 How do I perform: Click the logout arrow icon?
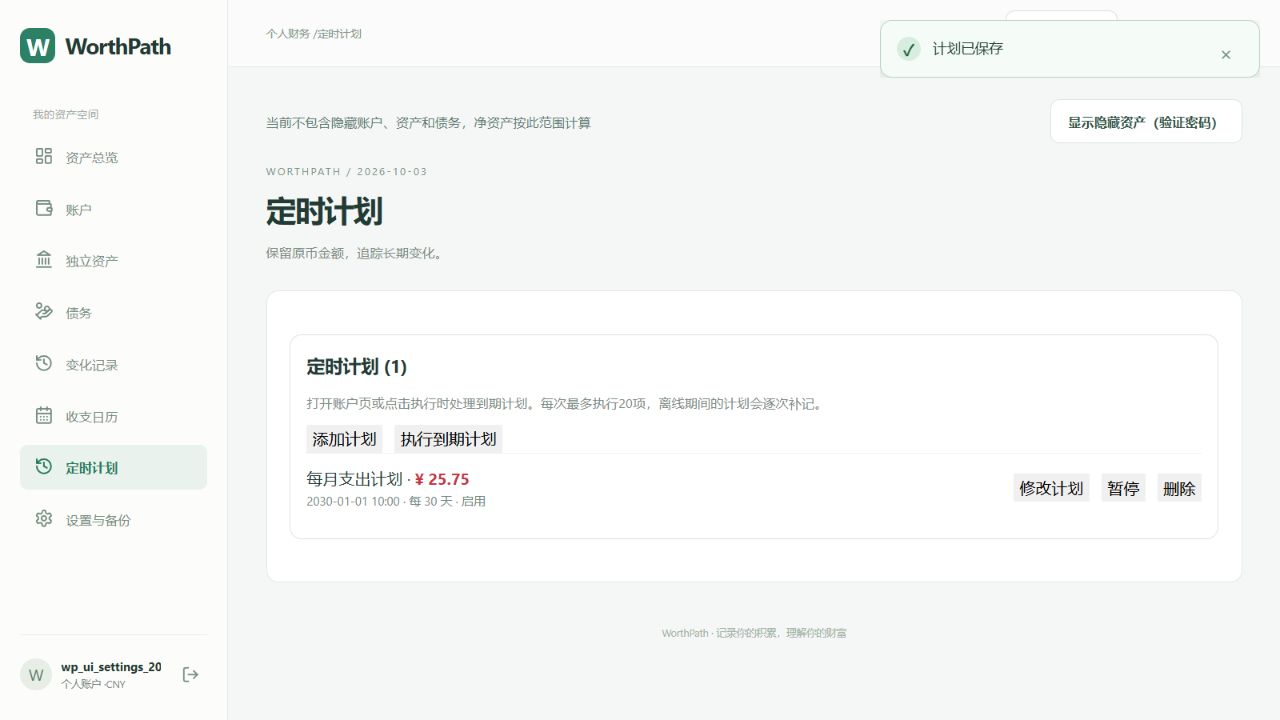[191, 675]
